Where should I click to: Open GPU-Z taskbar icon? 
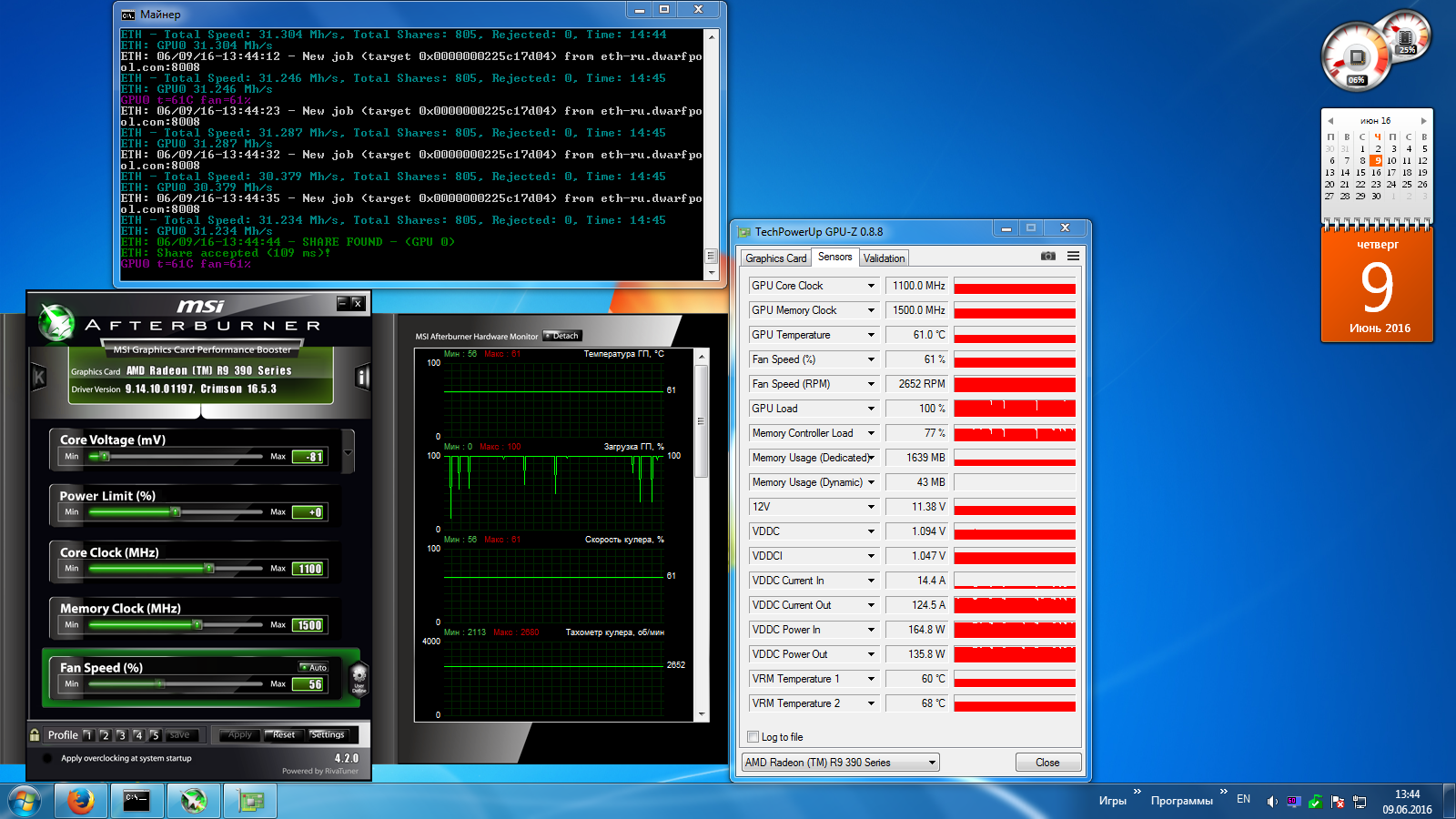coord(250,801)
